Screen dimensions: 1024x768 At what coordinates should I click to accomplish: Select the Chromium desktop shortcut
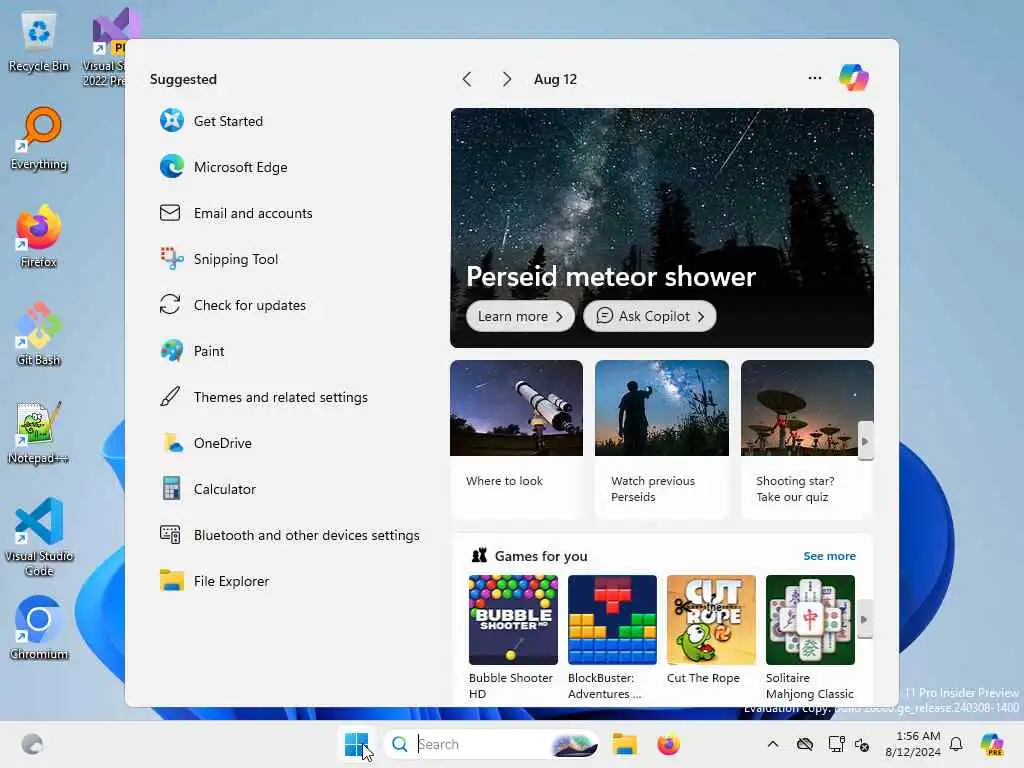(x=39, y=628)
